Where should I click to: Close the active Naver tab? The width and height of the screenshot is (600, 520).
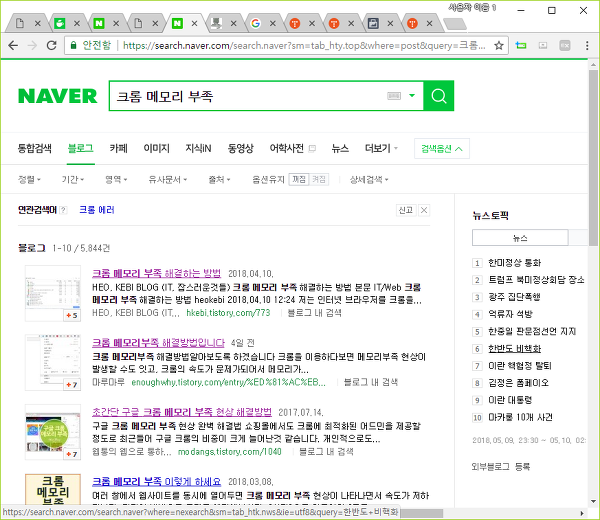[x=194, y=23]
